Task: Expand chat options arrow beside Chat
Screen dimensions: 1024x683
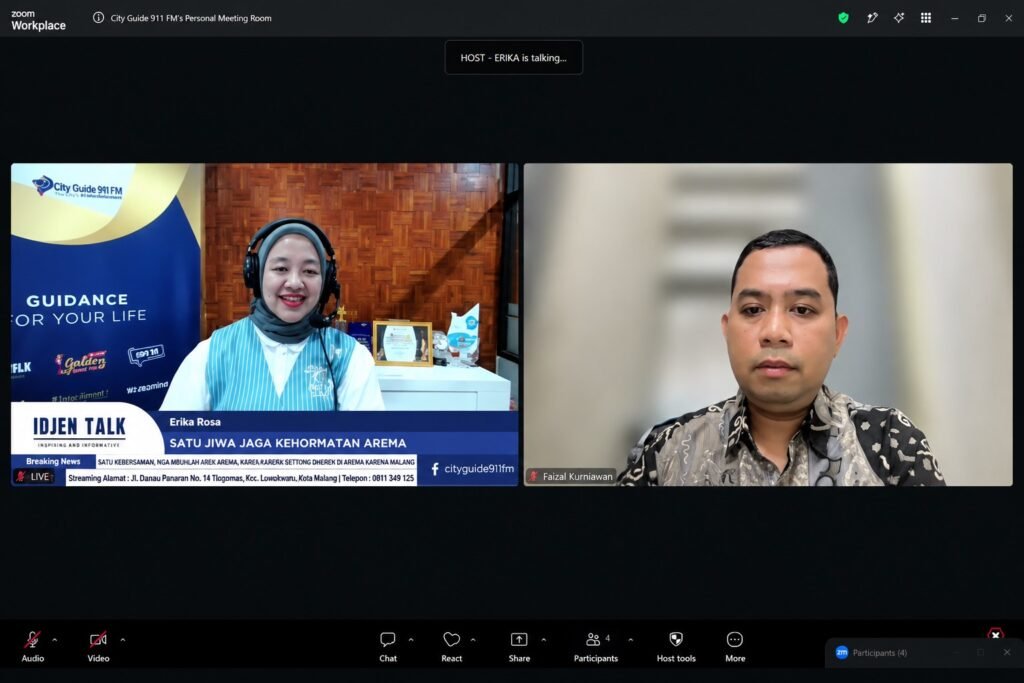Action: click(x=411, y=640)
